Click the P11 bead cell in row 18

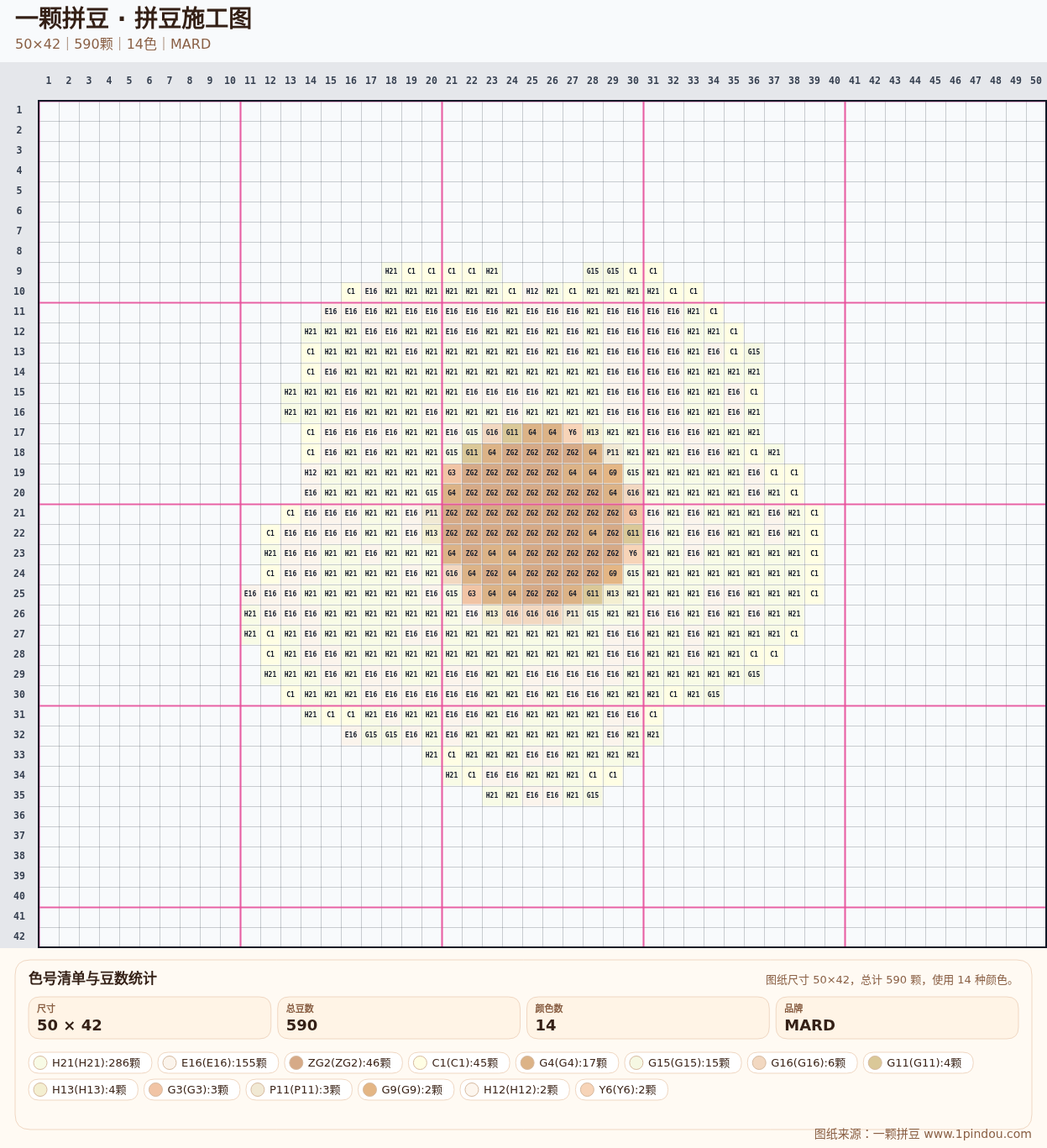[x=613, y=453]
